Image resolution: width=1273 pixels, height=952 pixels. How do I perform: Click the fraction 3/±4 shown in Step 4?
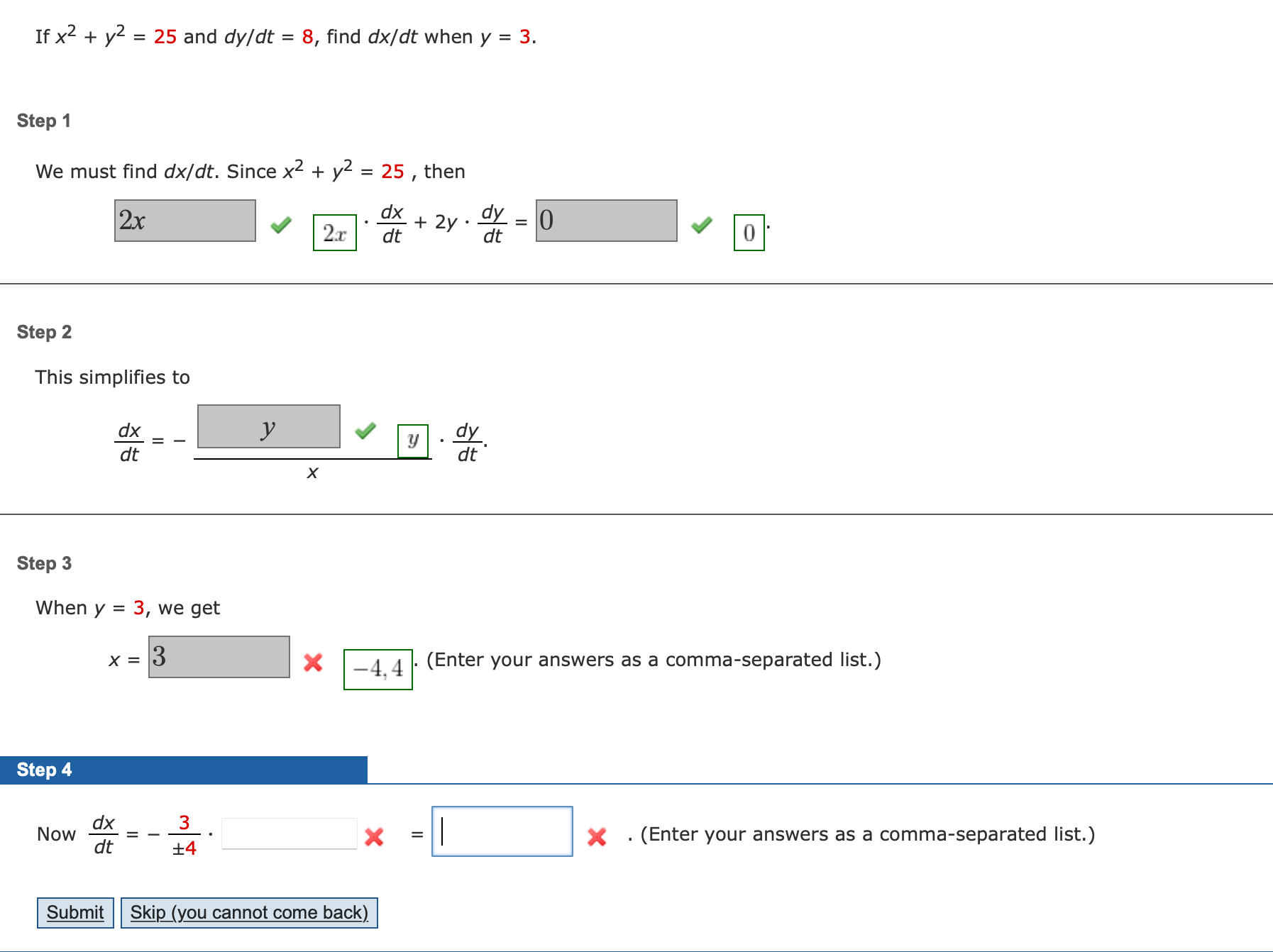pyautogui.click(x=185, y=835)
